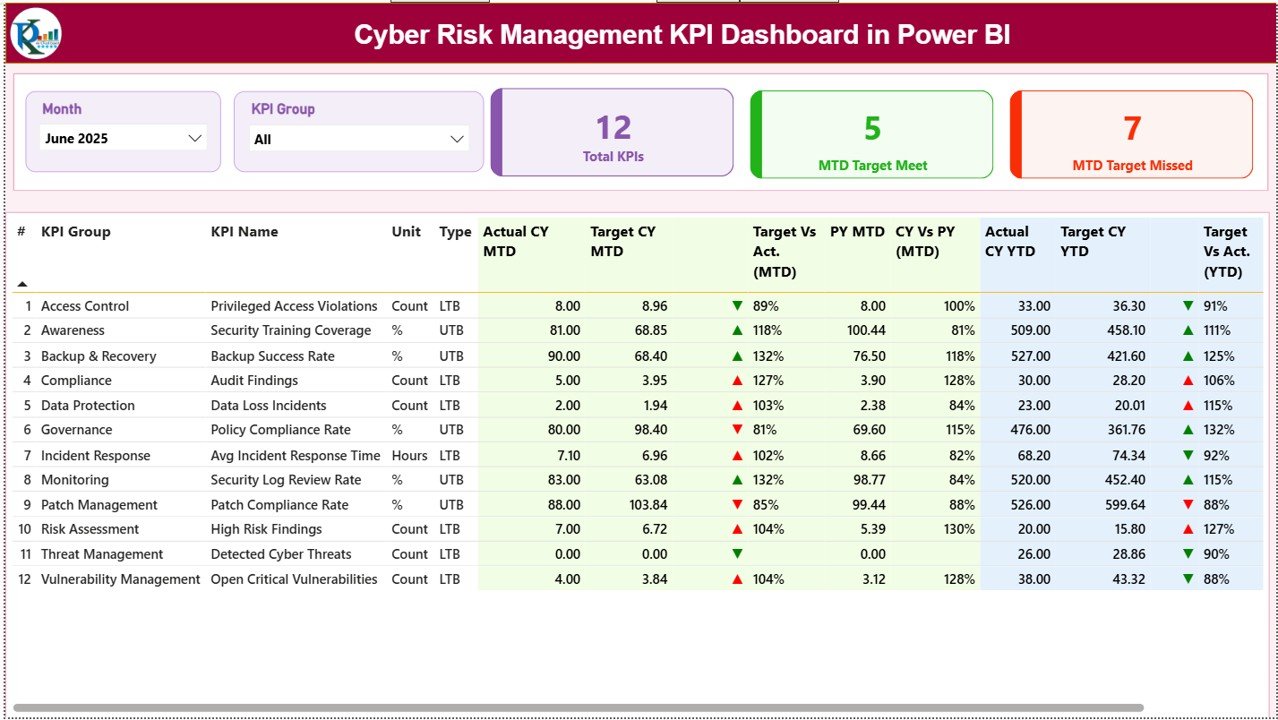Toggle sort on the Actual CY MTD header
Viewport: 1278px width, 720px height.
pos(514,241)
